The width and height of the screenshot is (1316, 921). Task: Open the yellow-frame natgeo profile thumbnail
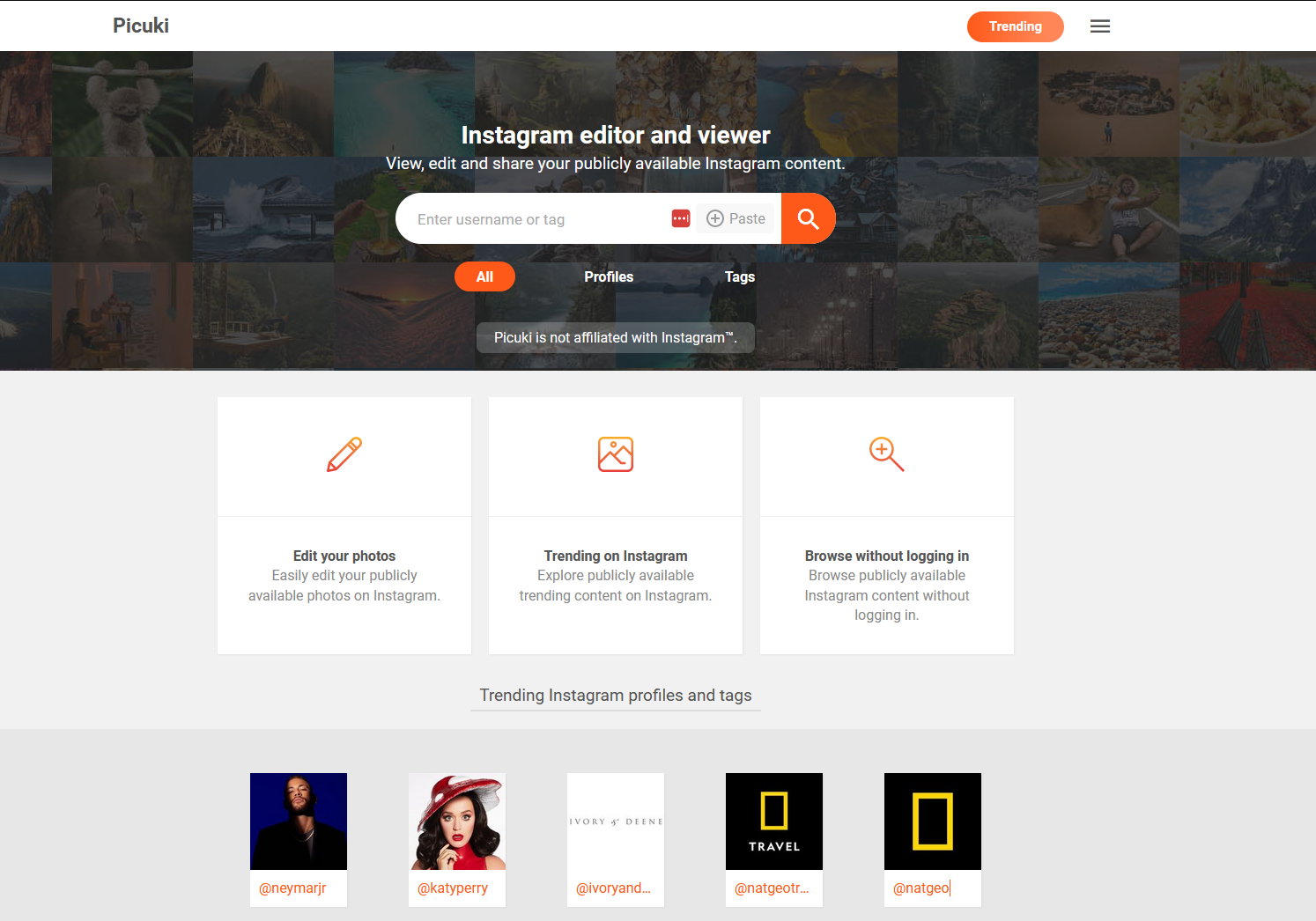point(933,822)
